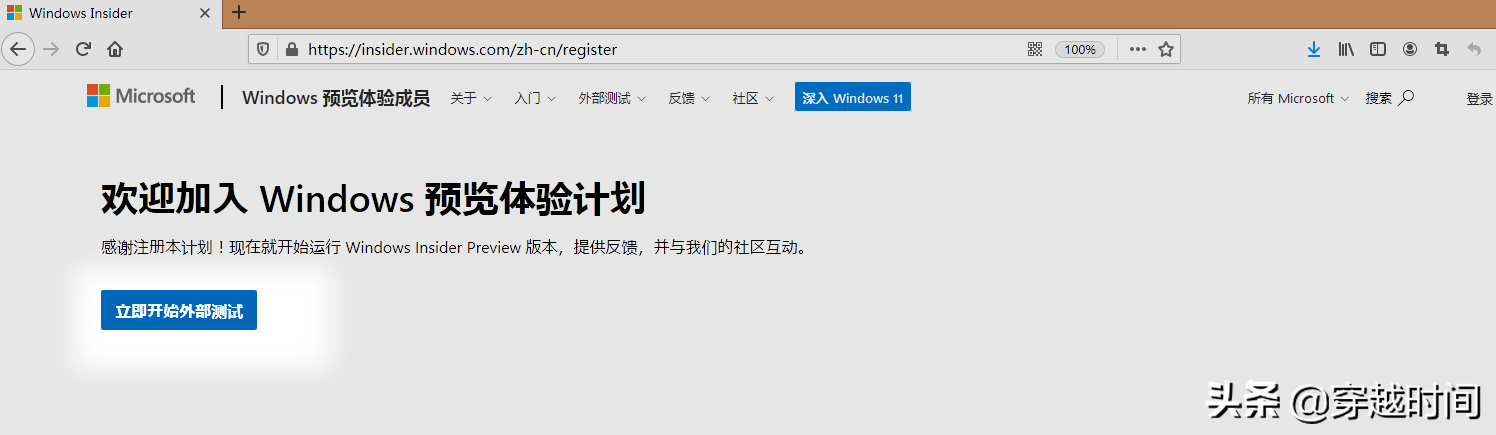
Task: Generate page QR code from address bar
Action: pyautogui.click(x=1035, y=49)
